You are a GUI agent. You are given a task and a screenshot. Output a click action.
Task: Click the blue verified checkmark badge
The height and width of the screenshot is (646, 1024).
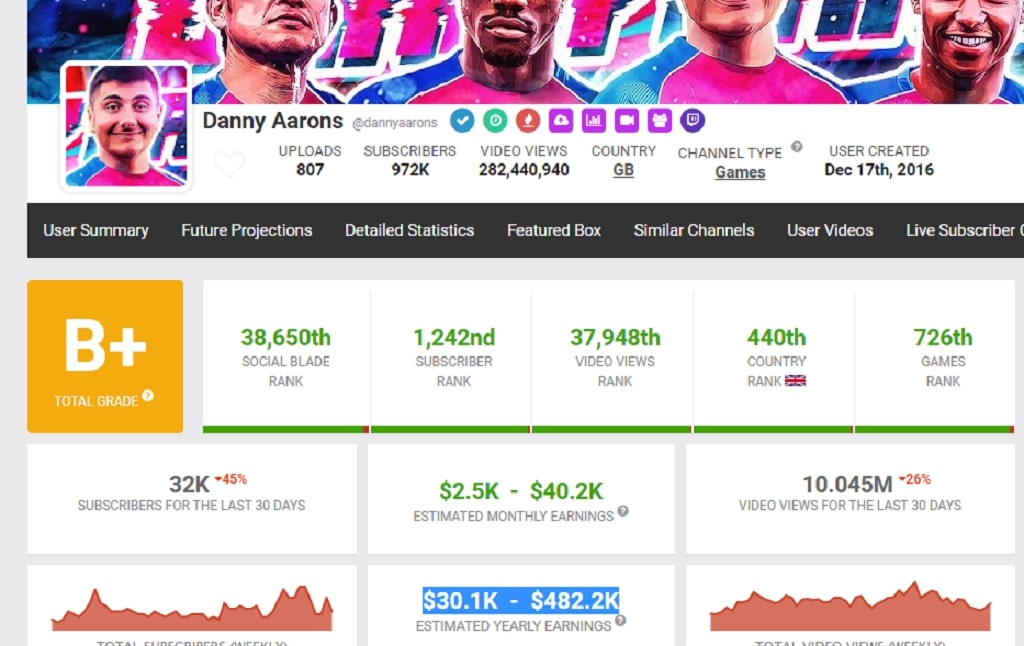[x=462, y=120]
